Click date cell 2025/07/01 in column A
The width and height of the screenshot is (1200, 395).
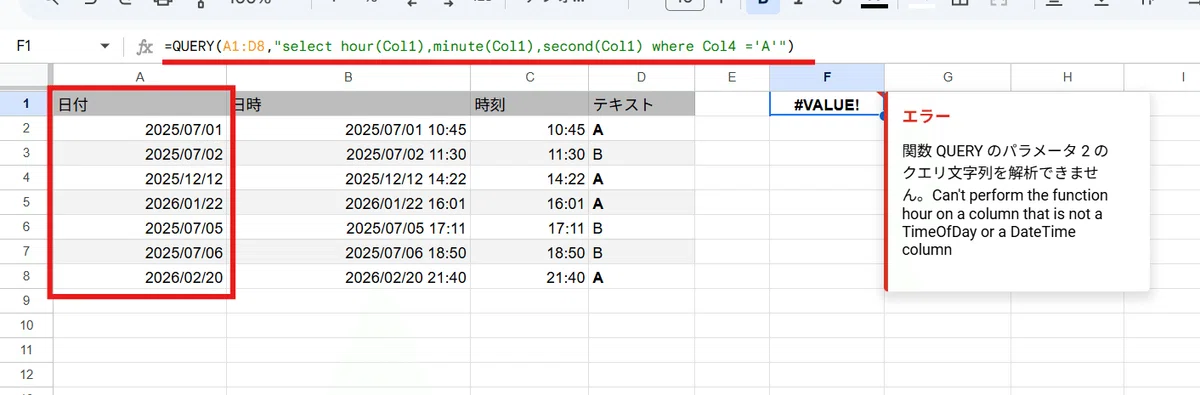point(140,128)
